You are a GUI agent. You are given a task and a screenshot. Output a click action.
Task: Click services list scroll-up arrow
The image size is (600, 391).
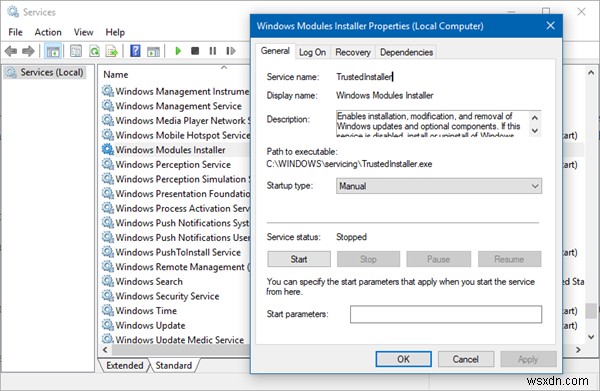tap(591, 72)
